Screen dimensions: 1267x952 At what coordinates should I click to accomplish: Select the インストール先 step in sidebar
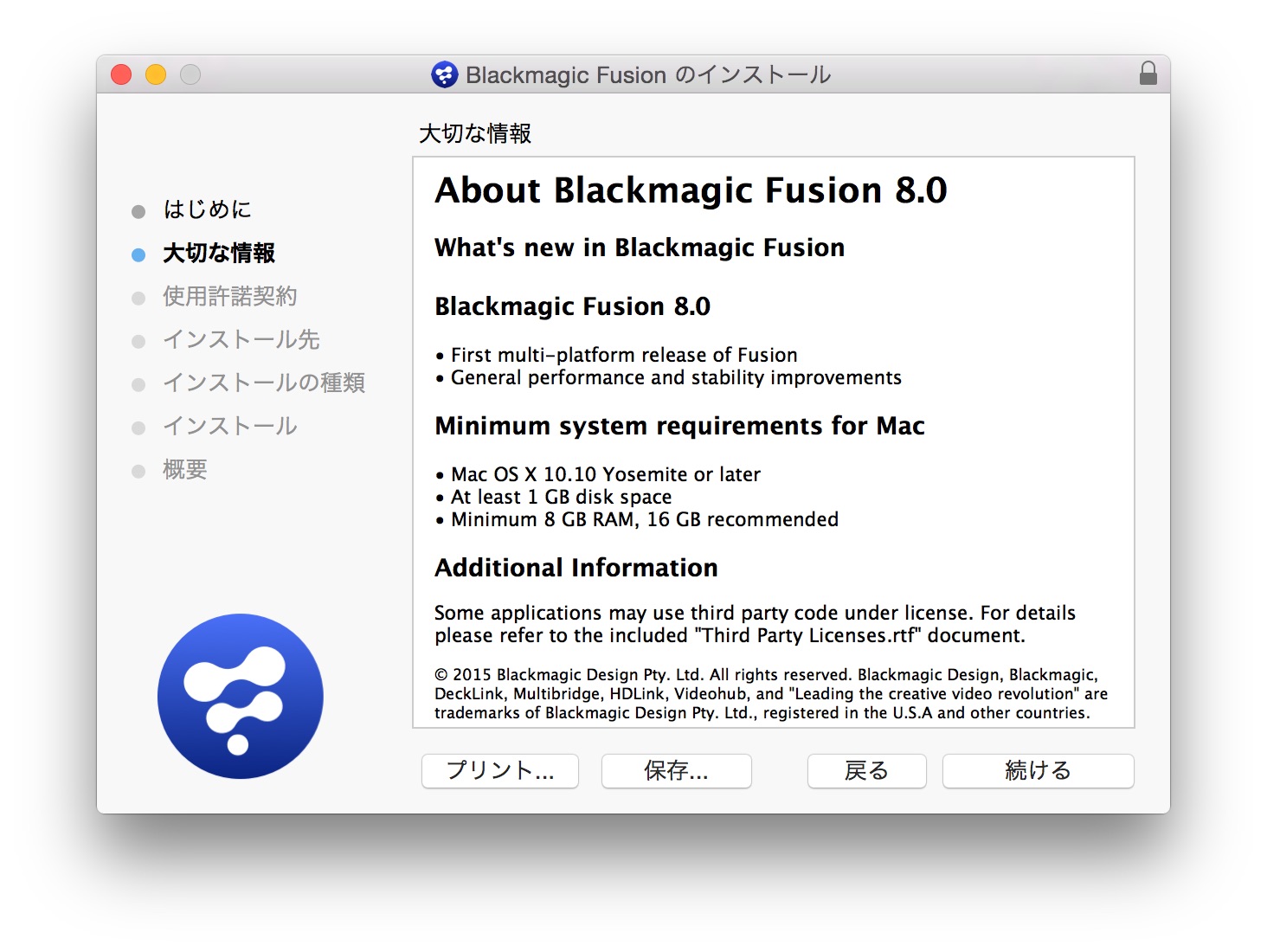(x=241, y=339)
